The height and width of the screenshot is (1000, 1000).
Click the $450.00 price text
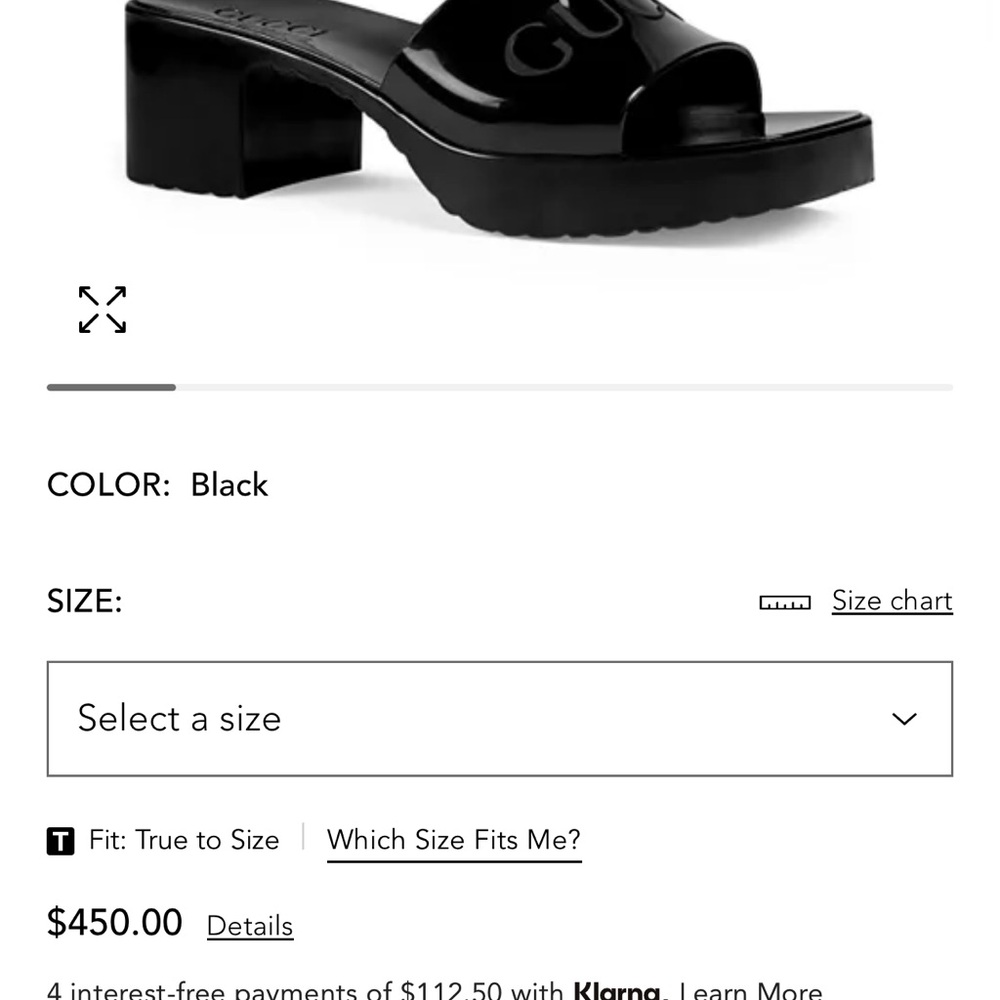(113, 922)
